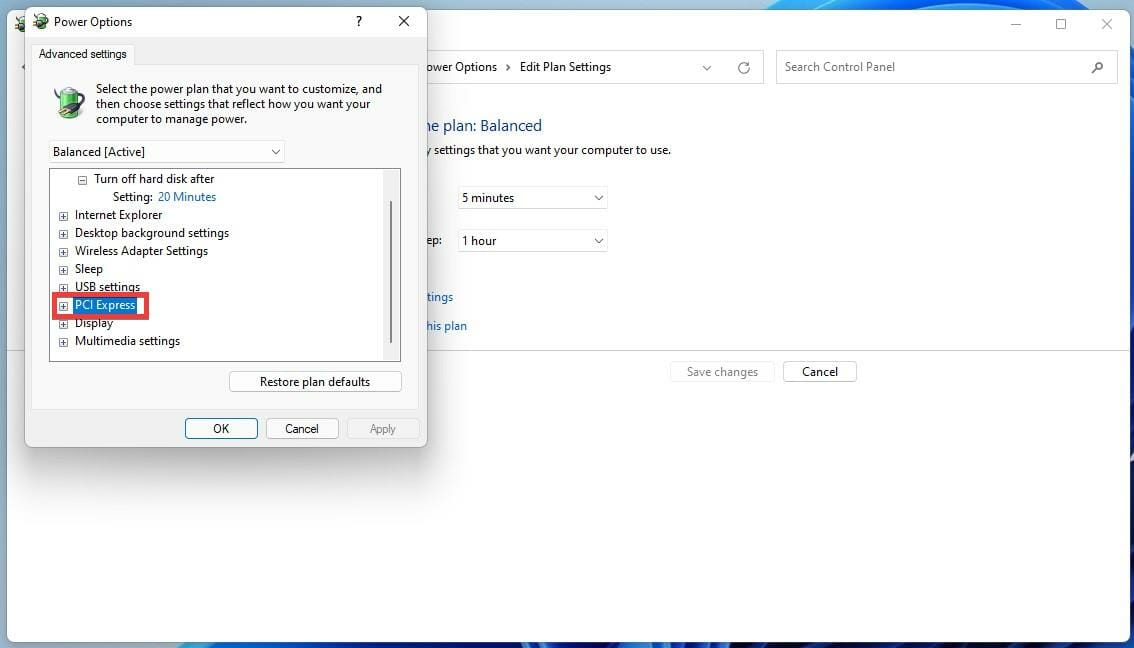Click the Help question mark in Power Options dialog

coord(358,21)
